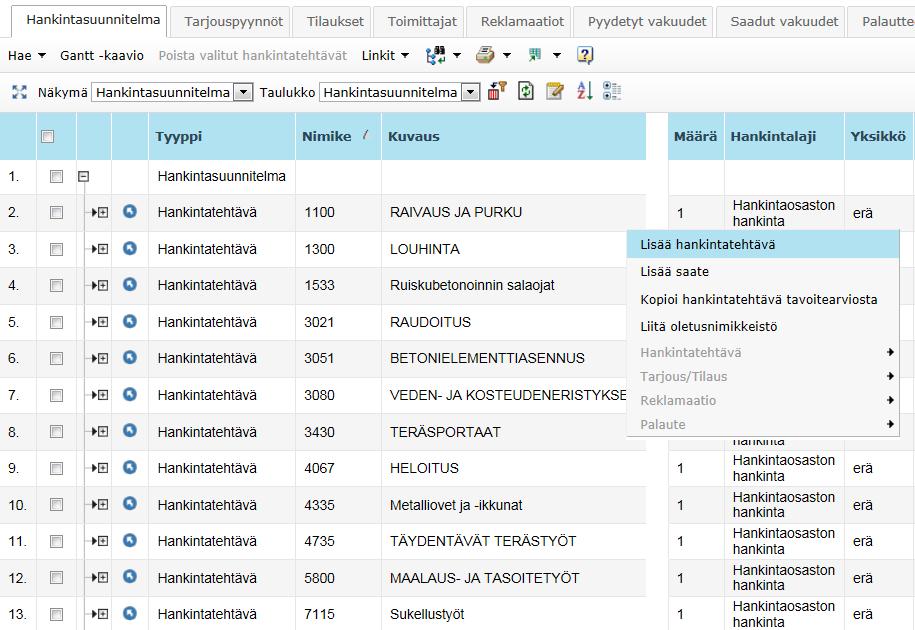The width and height of the screenshot is (915, 630).
Task: Click the green export table icon
Action: [x=535, y=55]
